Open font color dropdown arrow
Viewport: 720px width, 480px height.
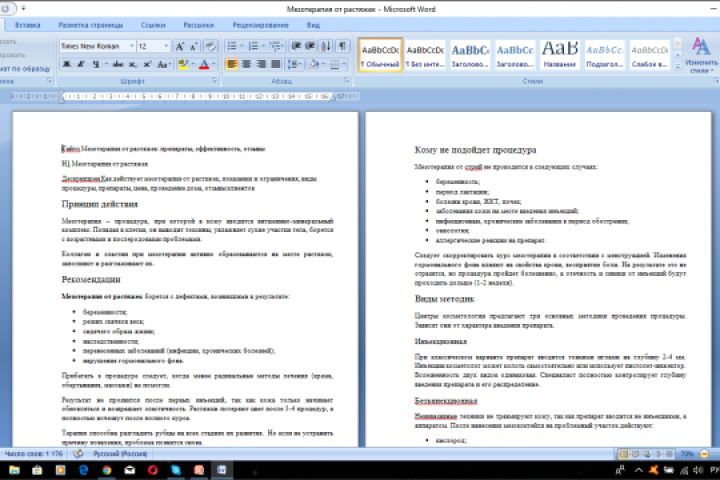pos(214,64)
